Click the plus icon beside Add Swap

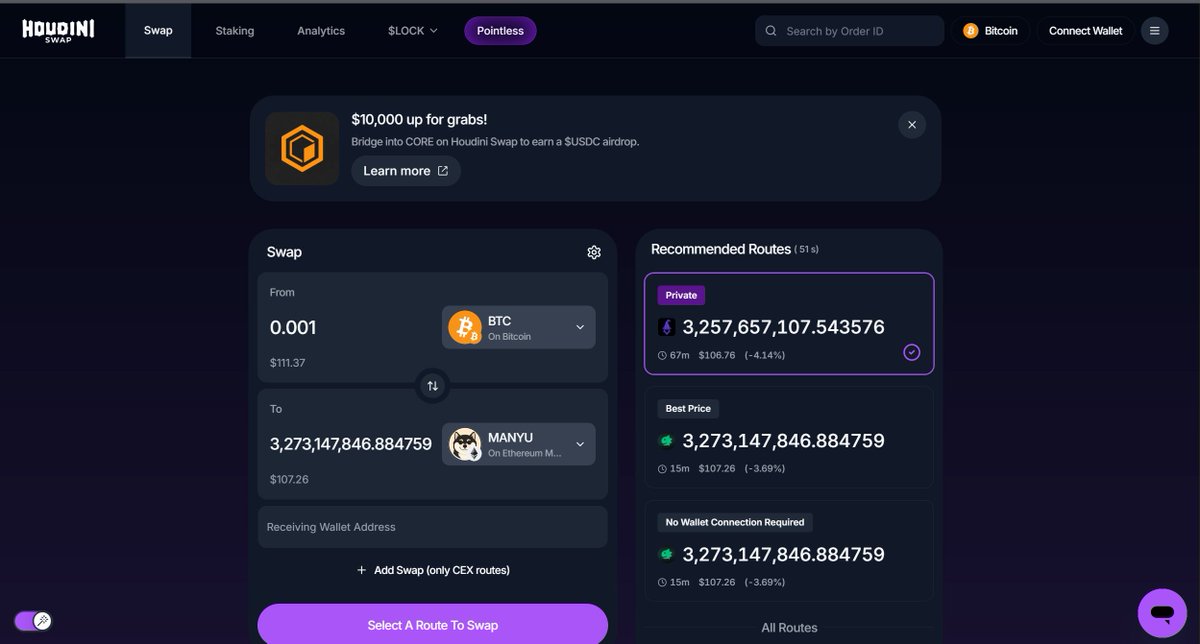coord(362,570)
